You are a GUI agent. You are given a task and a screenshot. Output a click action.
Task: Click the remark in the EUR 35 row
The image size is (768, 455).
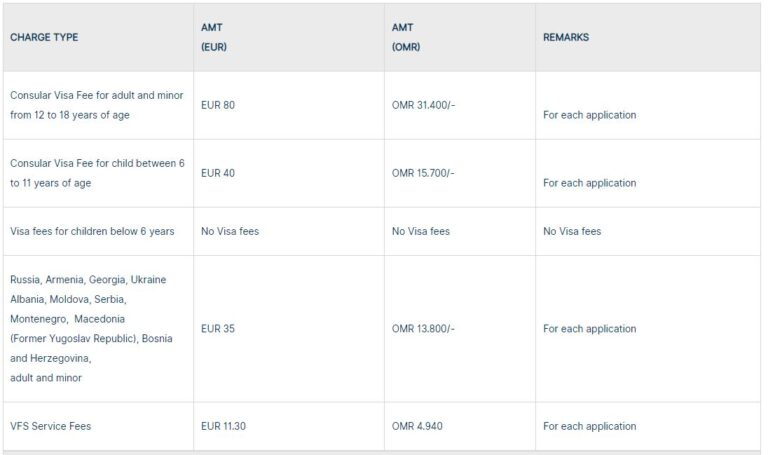(x=589, y=329)
